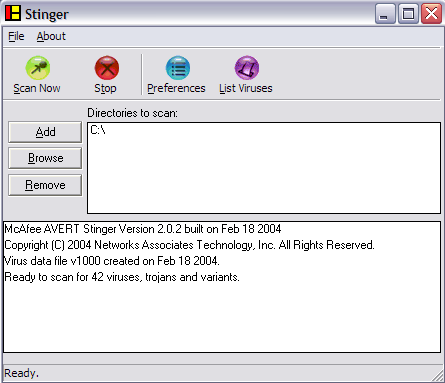Click the 'Ready to scan for 42 viruses' line
The image size is (445, 383).
122,277
